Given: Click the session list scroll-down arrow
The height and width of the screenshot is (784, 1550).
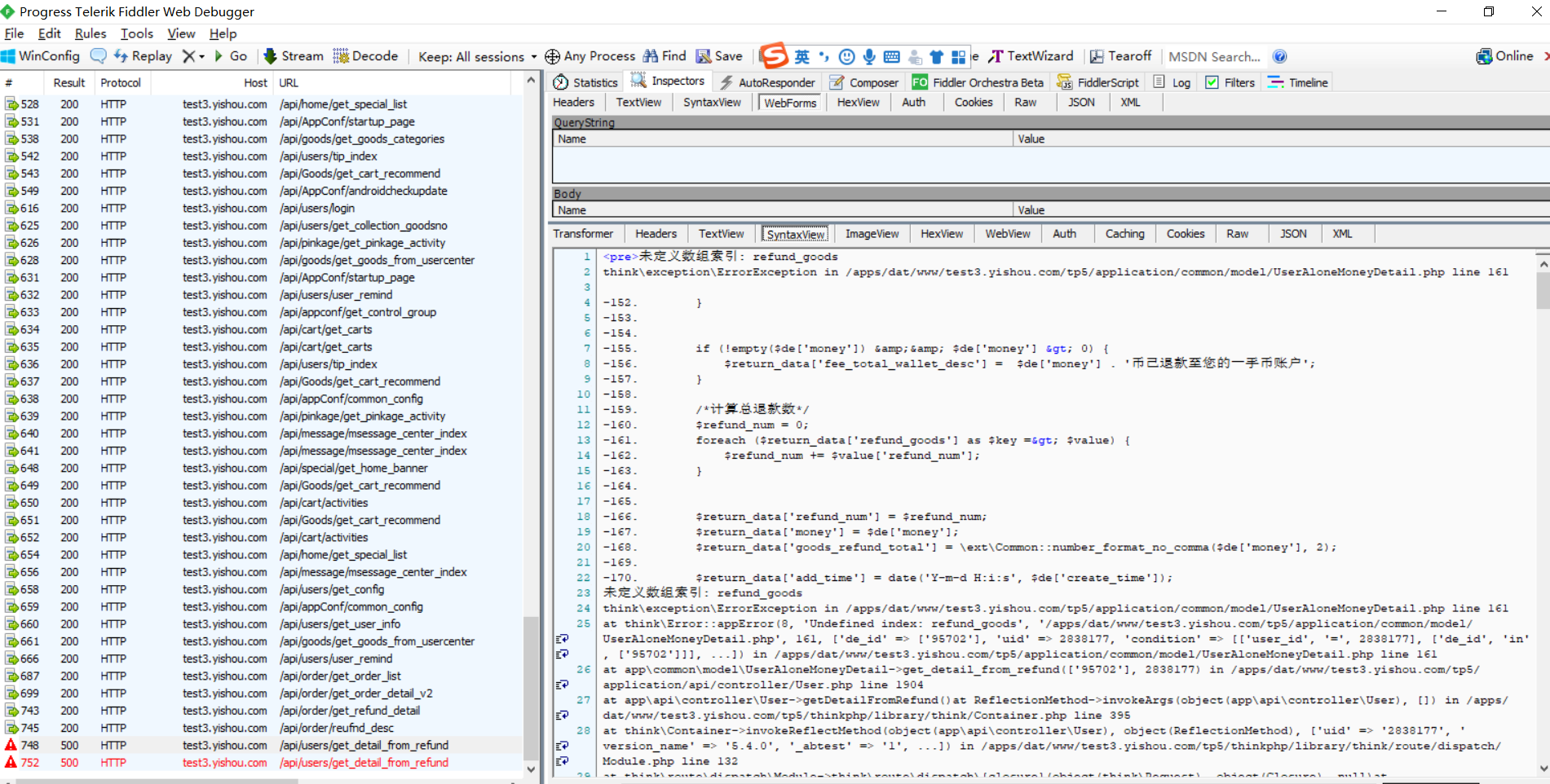Looking at the screenshot, I should [x=531, y=769].
